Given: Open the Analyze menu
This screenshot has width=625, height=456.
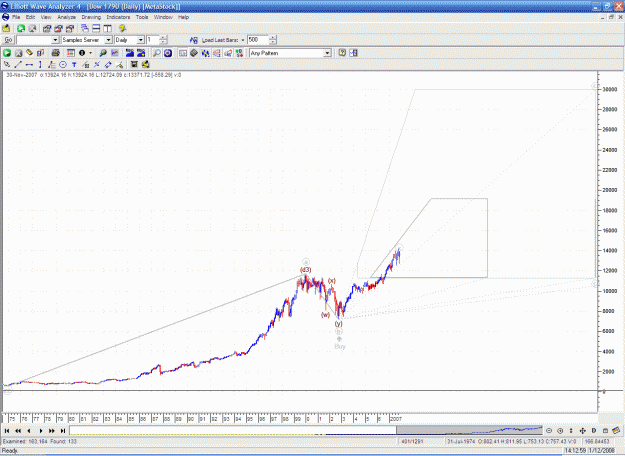Looking at the screenshot, I should point(67,17).
